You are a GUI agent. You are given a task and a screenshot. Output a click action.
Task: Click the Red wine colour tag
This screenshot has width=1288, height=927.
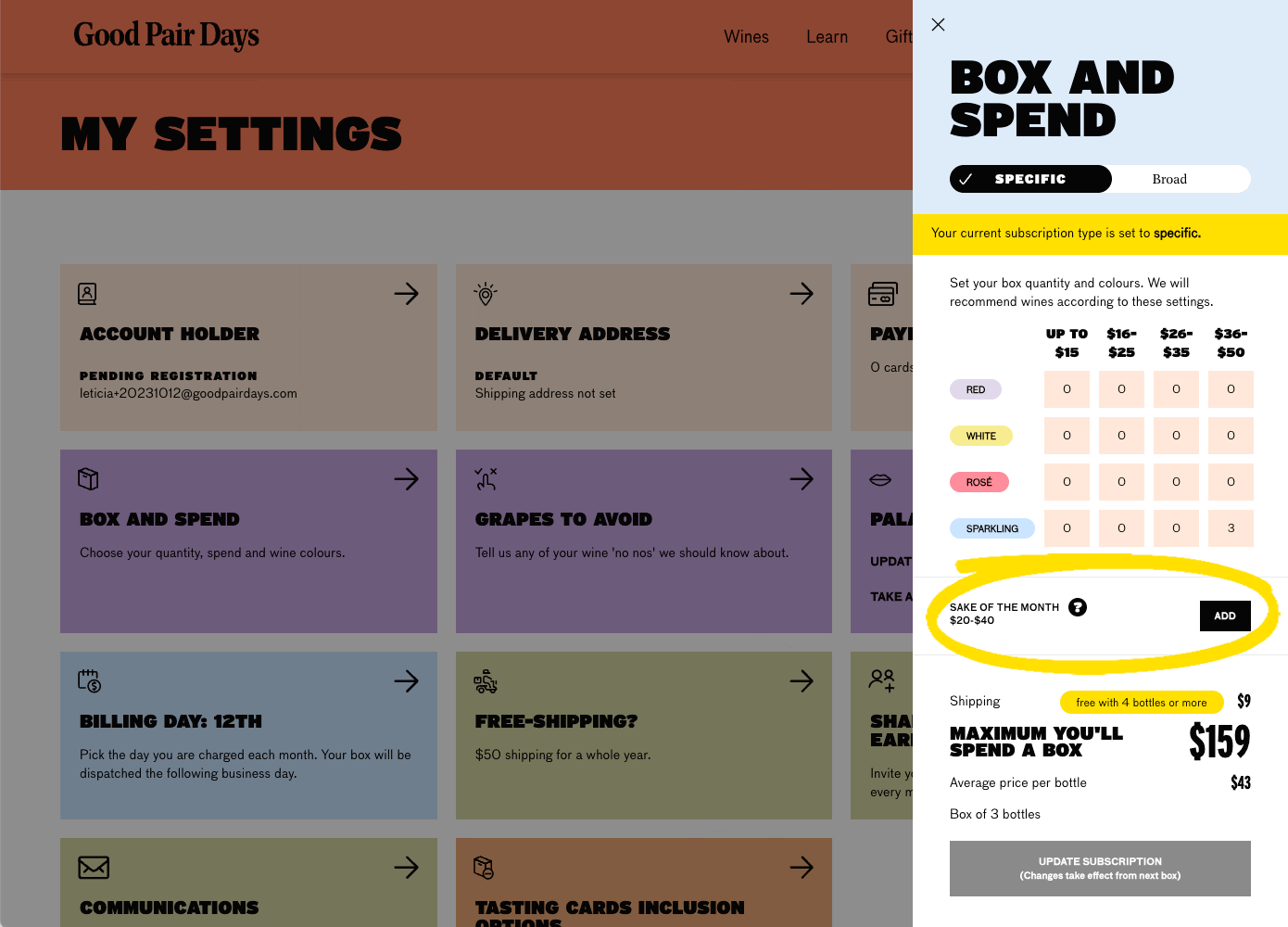pos(976,389)
